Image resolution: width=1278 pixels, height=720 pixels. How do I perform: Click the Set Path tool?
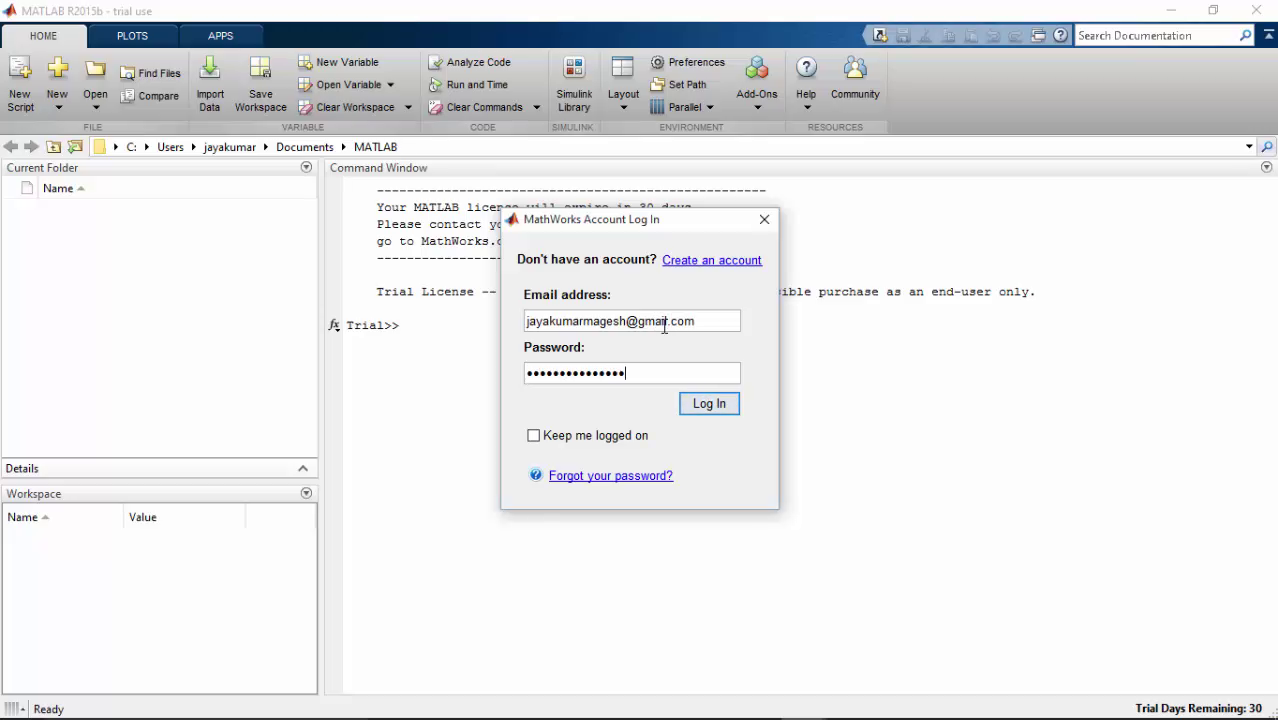[678, 85]
